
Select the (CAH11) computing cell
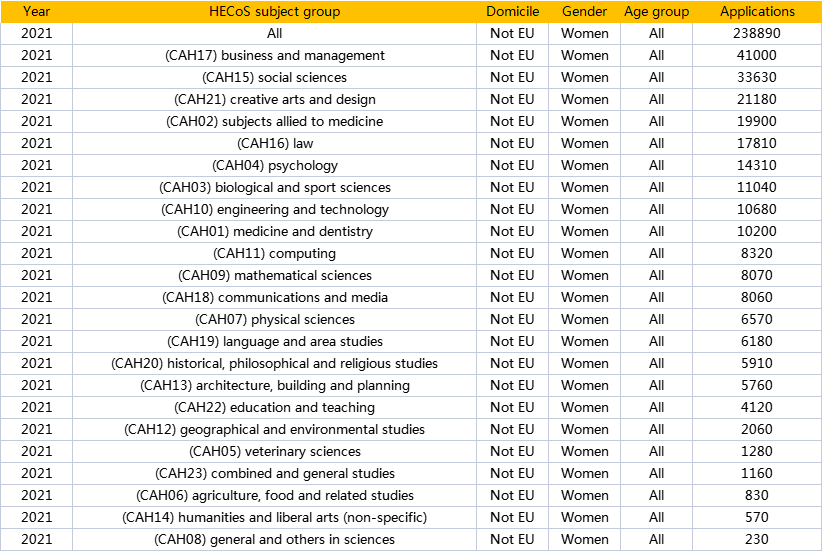click(x=274, y=253)
